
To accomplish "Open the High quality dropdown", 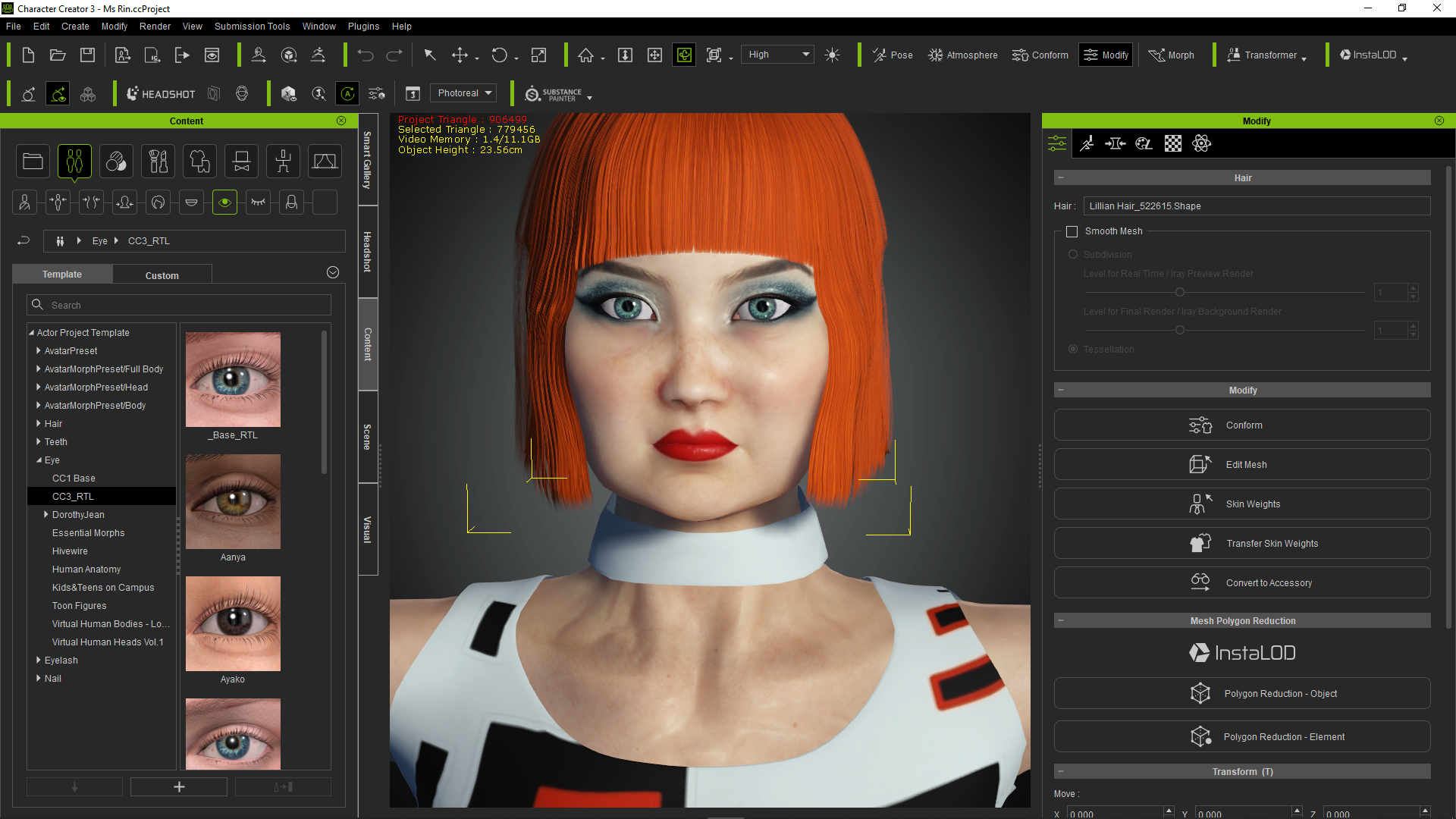I will 777,55.
